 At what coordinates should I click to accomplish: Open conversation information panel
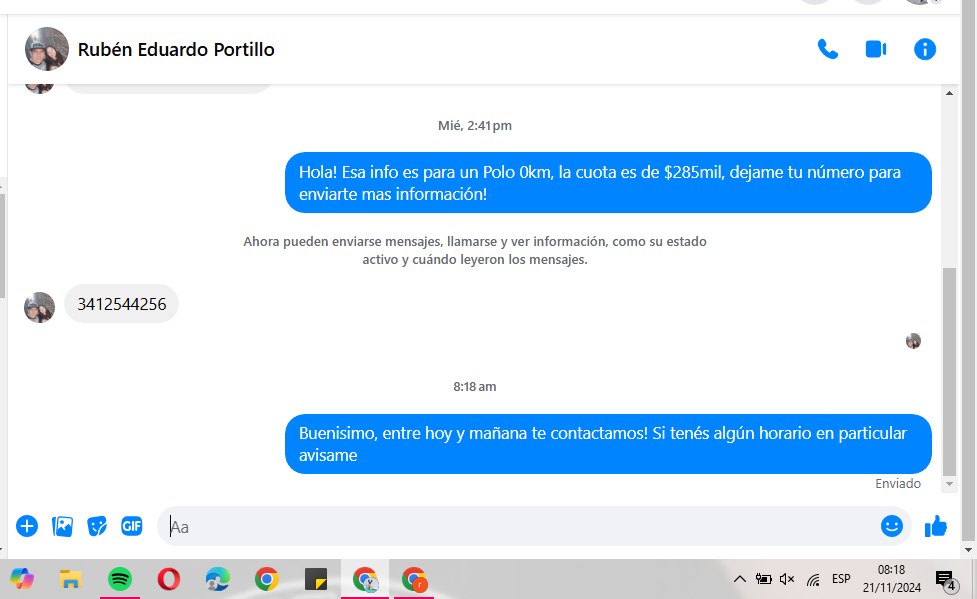pos(925,49)
